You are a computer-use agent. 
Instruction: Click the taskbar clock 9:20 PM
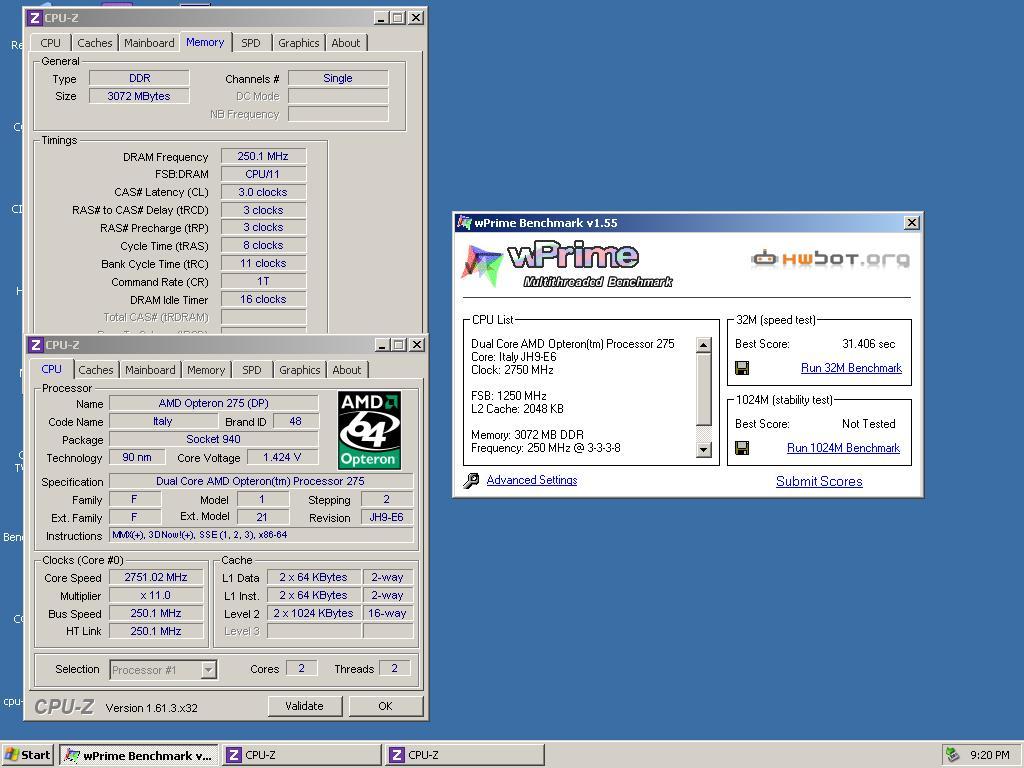[989, 755]
